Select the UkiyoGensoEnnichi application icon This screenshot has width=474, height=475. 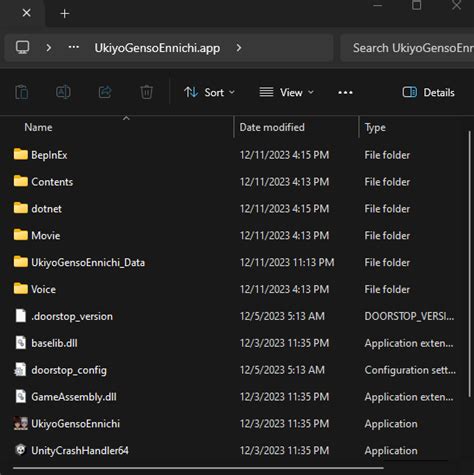pyautogui.click(x=21, y=423)
